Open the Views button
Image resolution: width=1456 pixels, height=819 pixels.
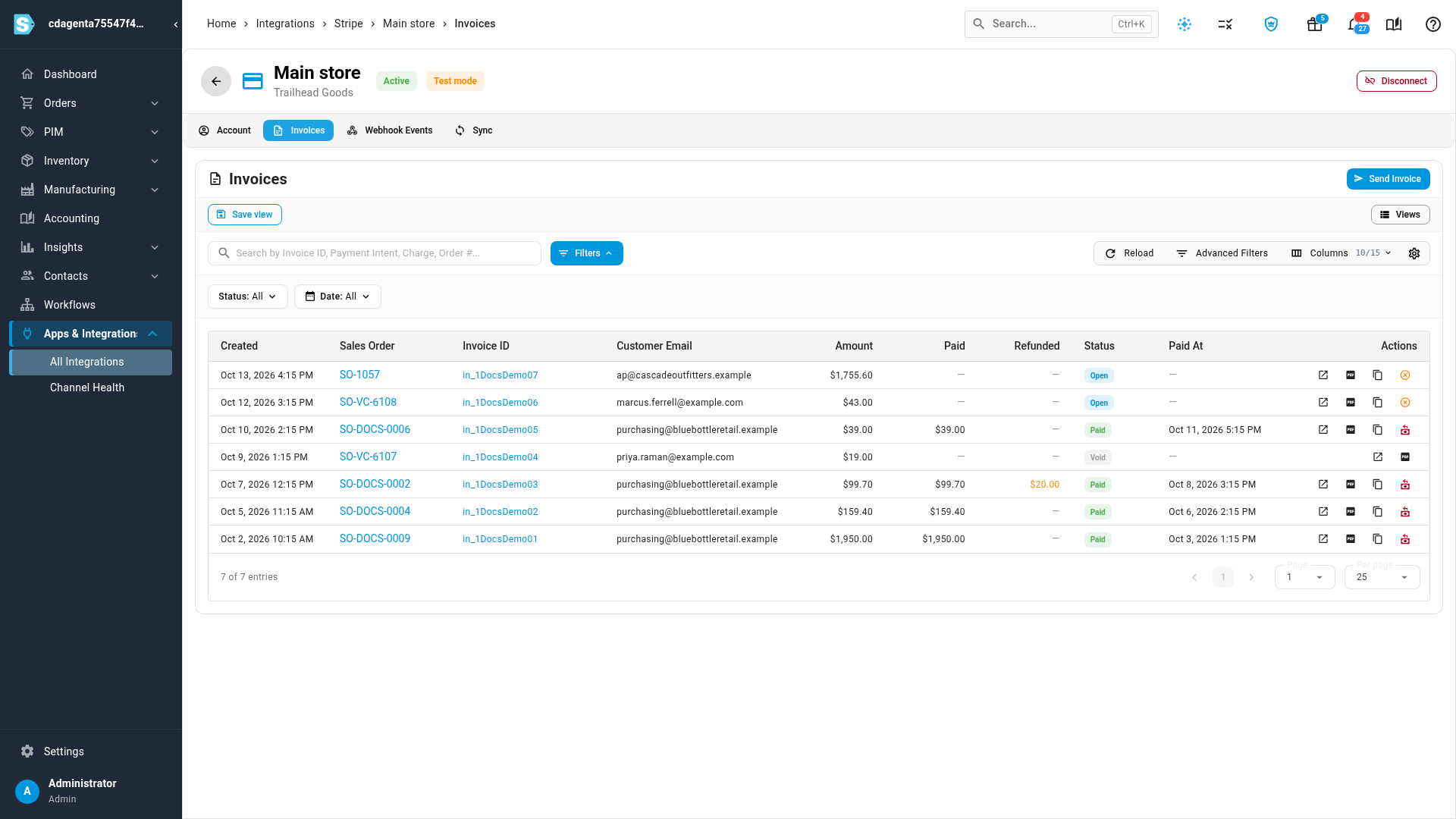click(1400, 215)
